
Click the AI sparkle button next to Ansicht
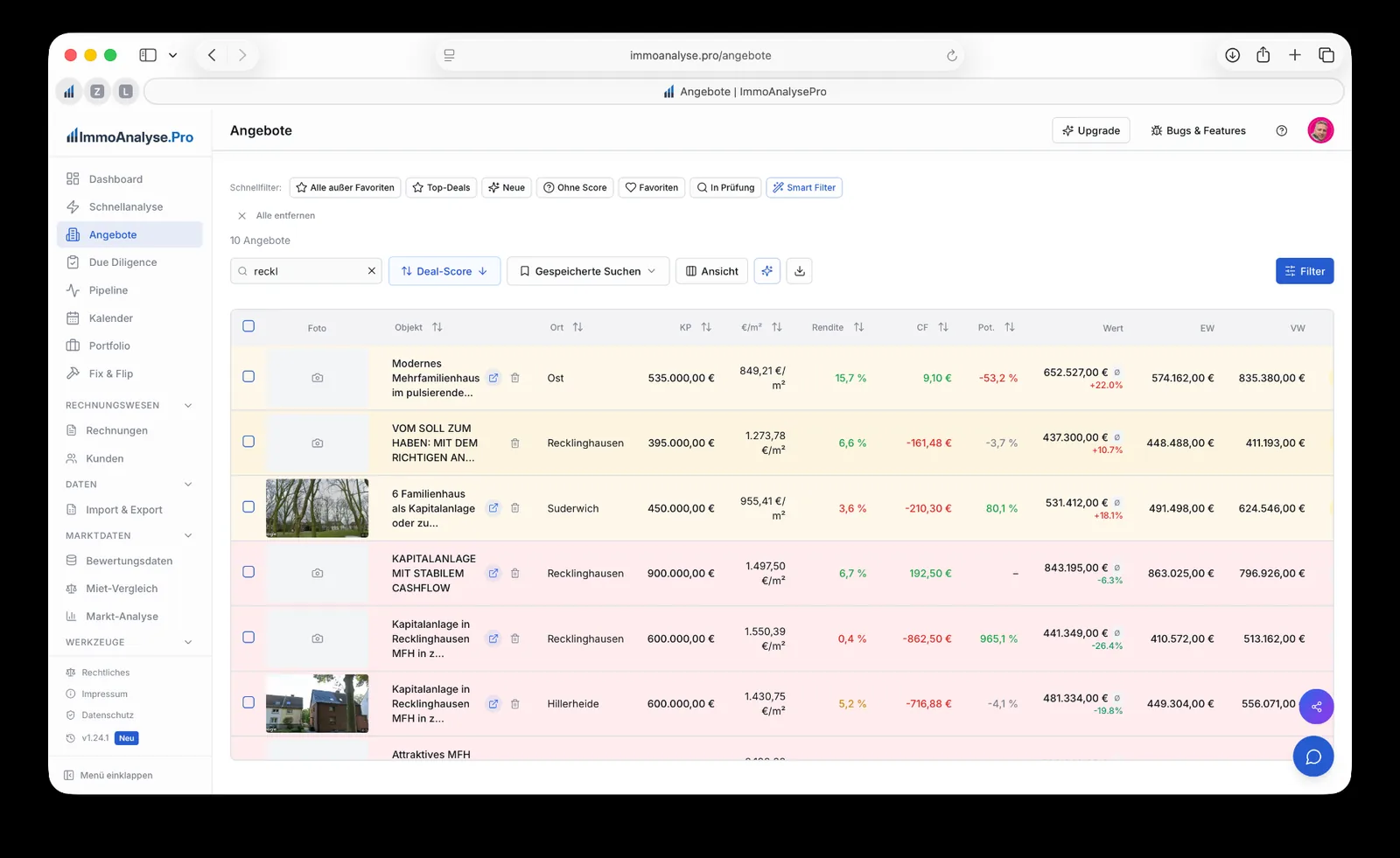767,271
